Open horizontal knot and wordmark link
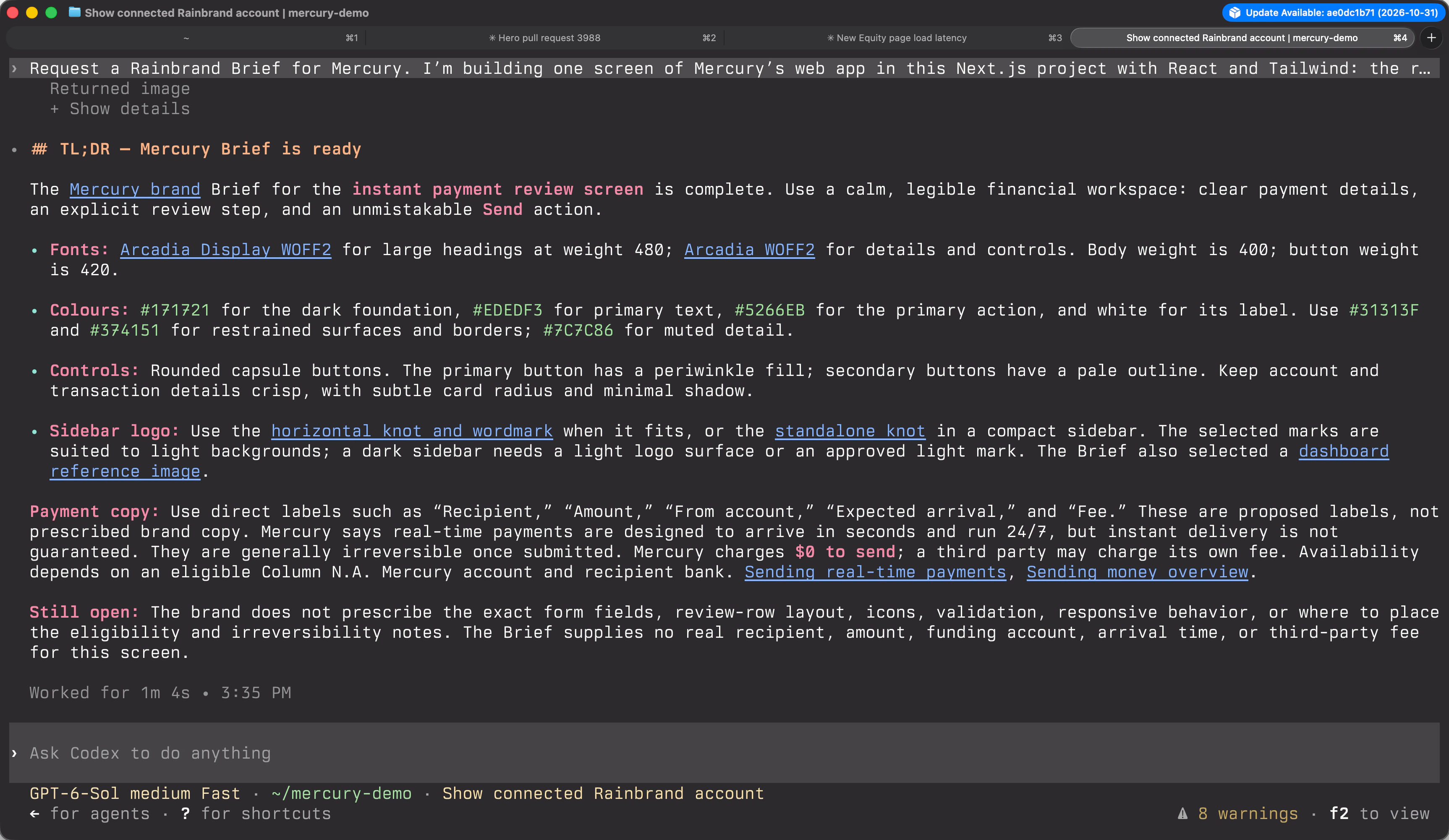Image resolution: width=1449 pixels, height=840 pixels. pyautogui.click(x=412, y=430)
